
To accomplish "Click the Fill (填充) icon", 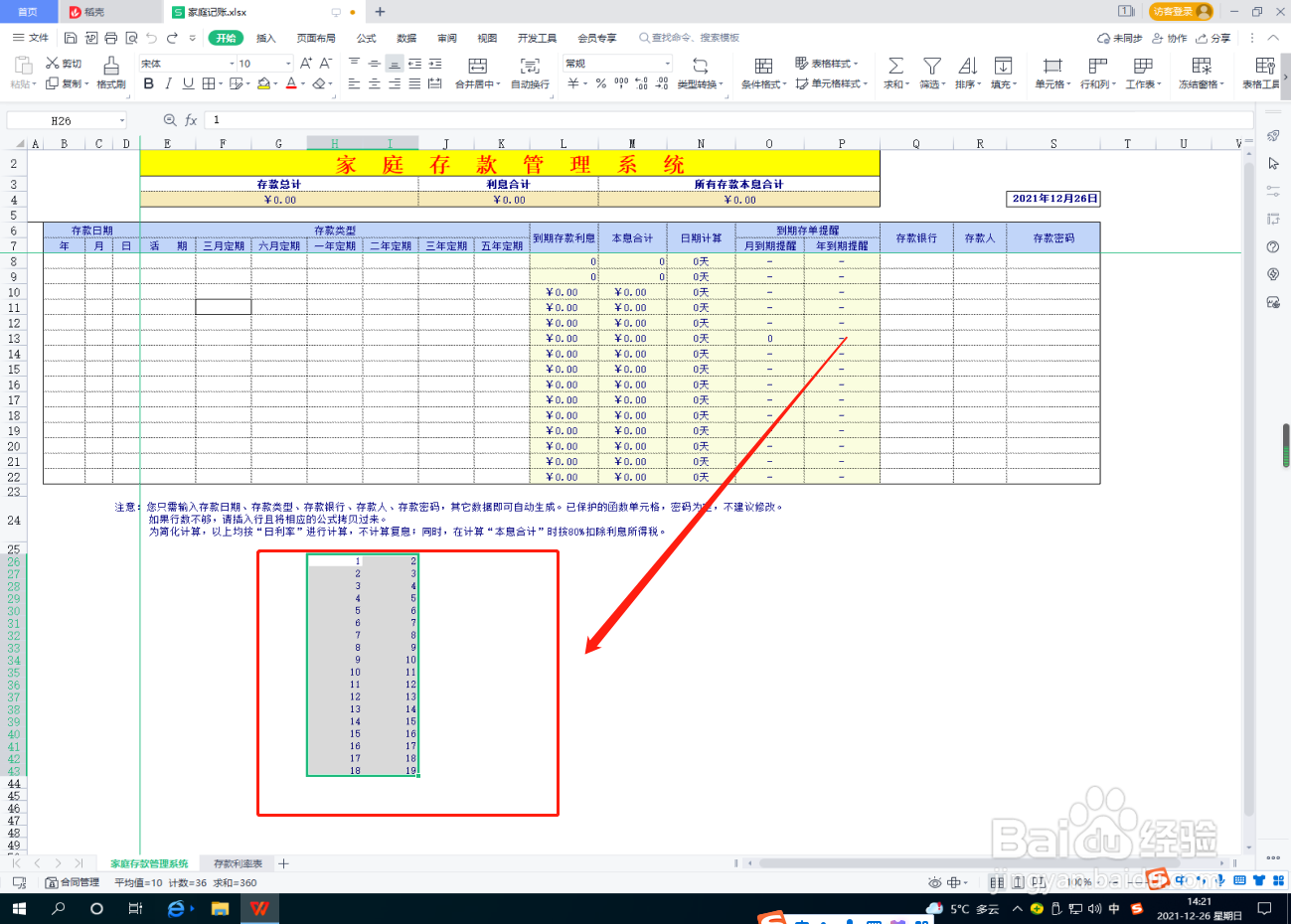I will pyautogui.click(x=1003, y=66).
